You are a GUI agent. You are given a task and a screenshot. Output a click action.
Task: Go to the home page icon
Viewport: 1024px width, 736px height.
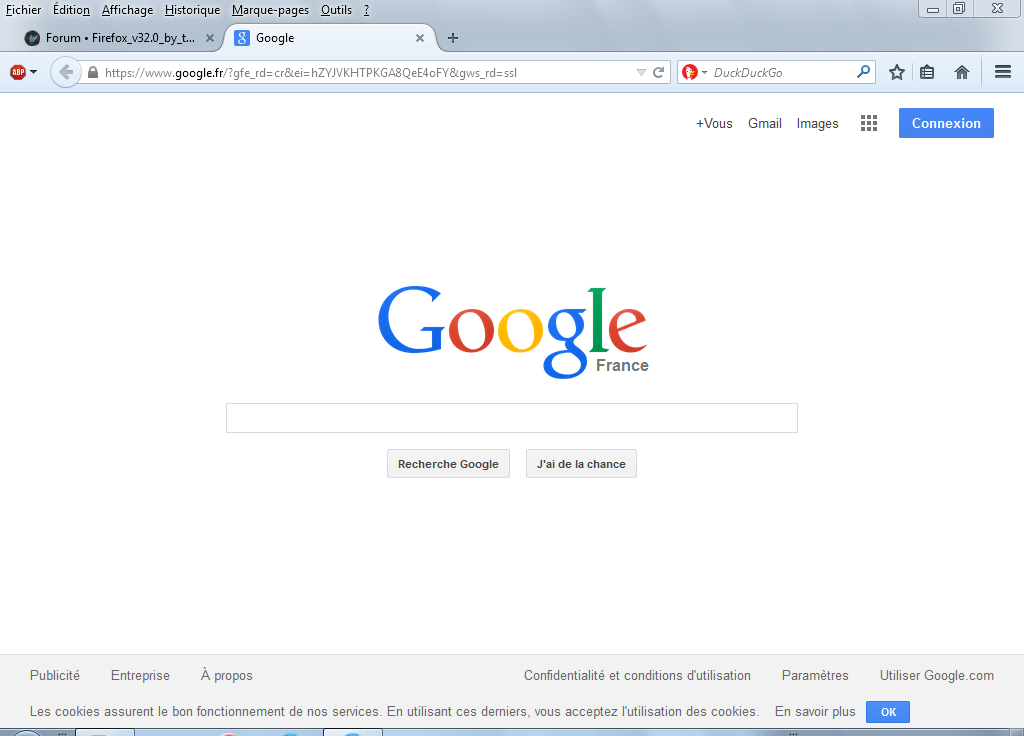[961, 72]
